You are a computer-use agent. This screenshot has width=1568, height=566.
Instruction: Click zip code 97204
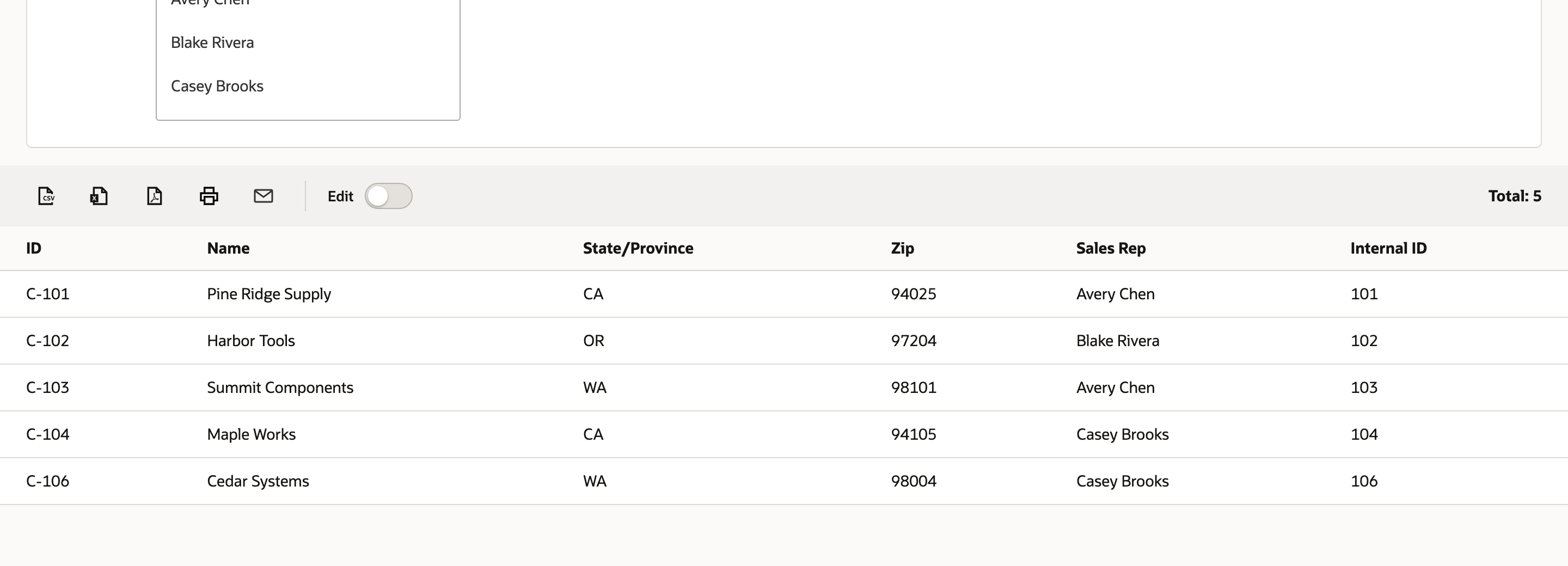click(914, 341)
